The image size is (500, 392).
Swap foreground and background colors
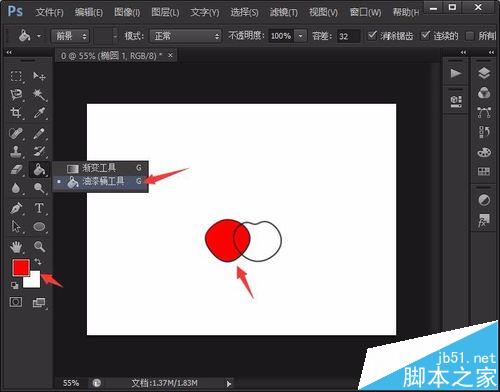pyautogui.click(x=38, y=262)
